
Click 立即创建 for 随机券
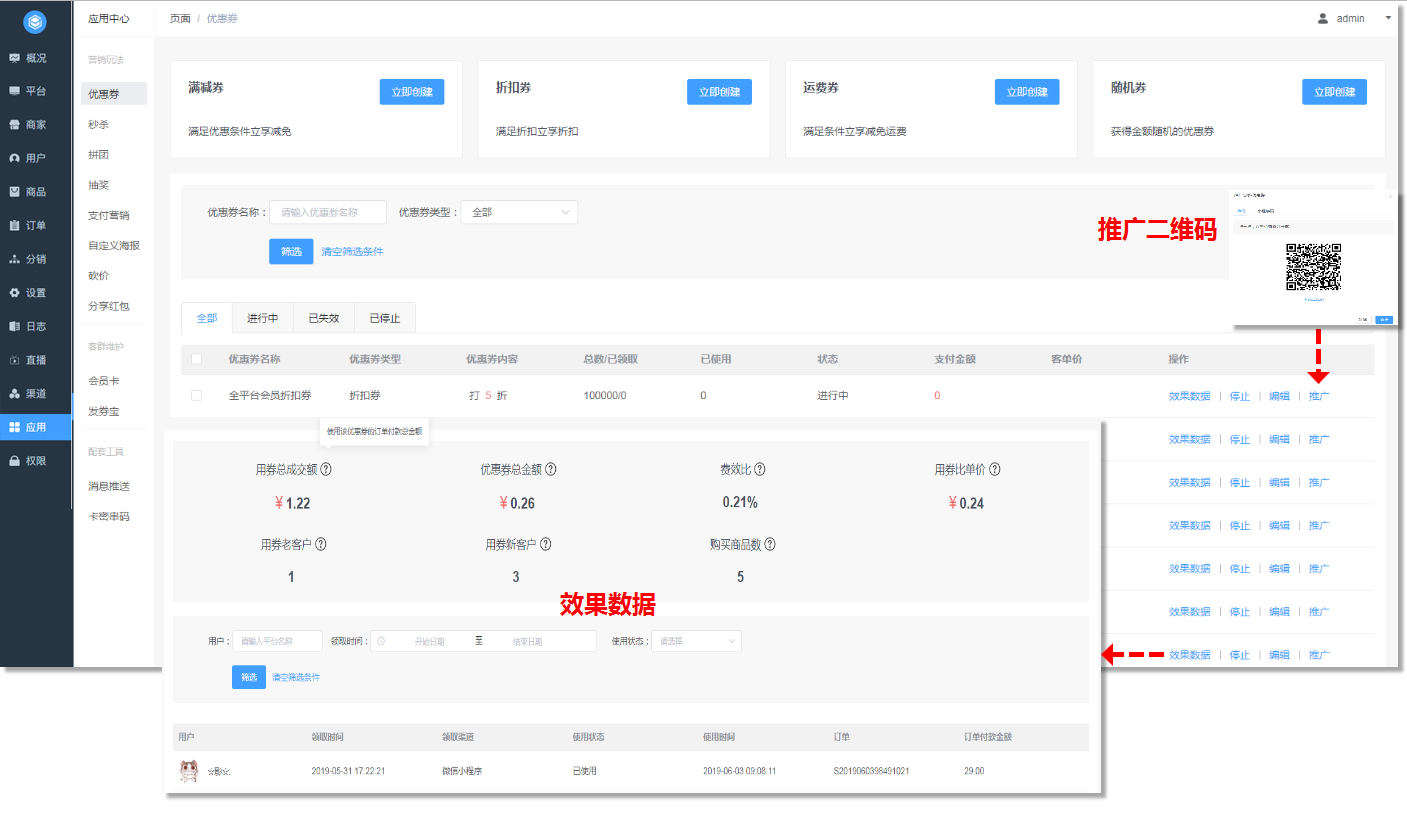(x=1334, y=92)
